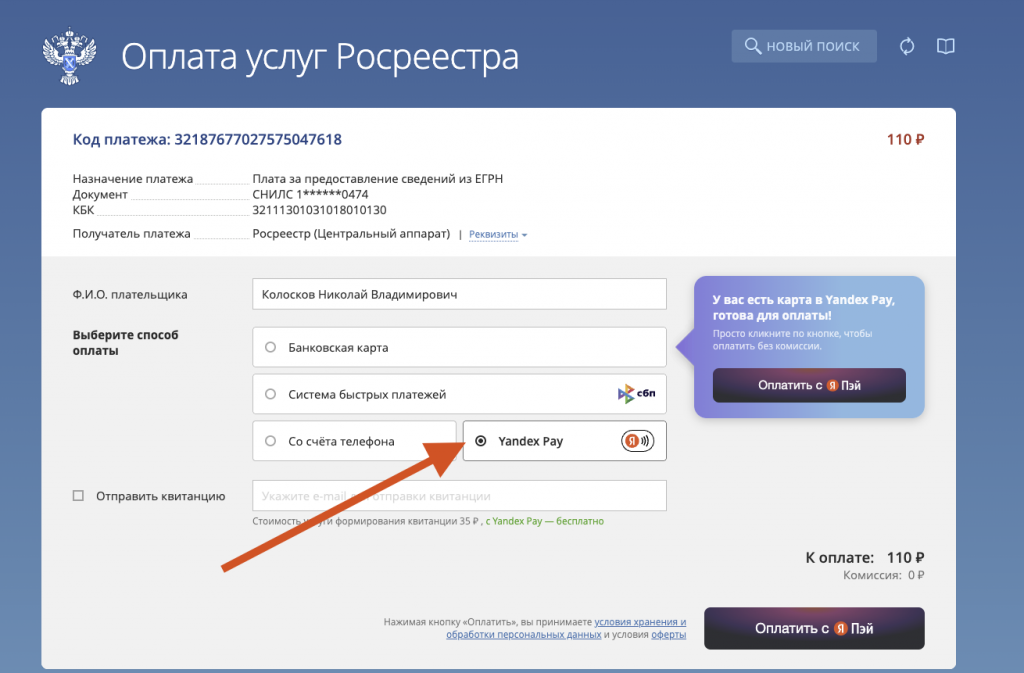Click payment code 32187677027575047618
The image size is (1024, 673).
[258, 140]
